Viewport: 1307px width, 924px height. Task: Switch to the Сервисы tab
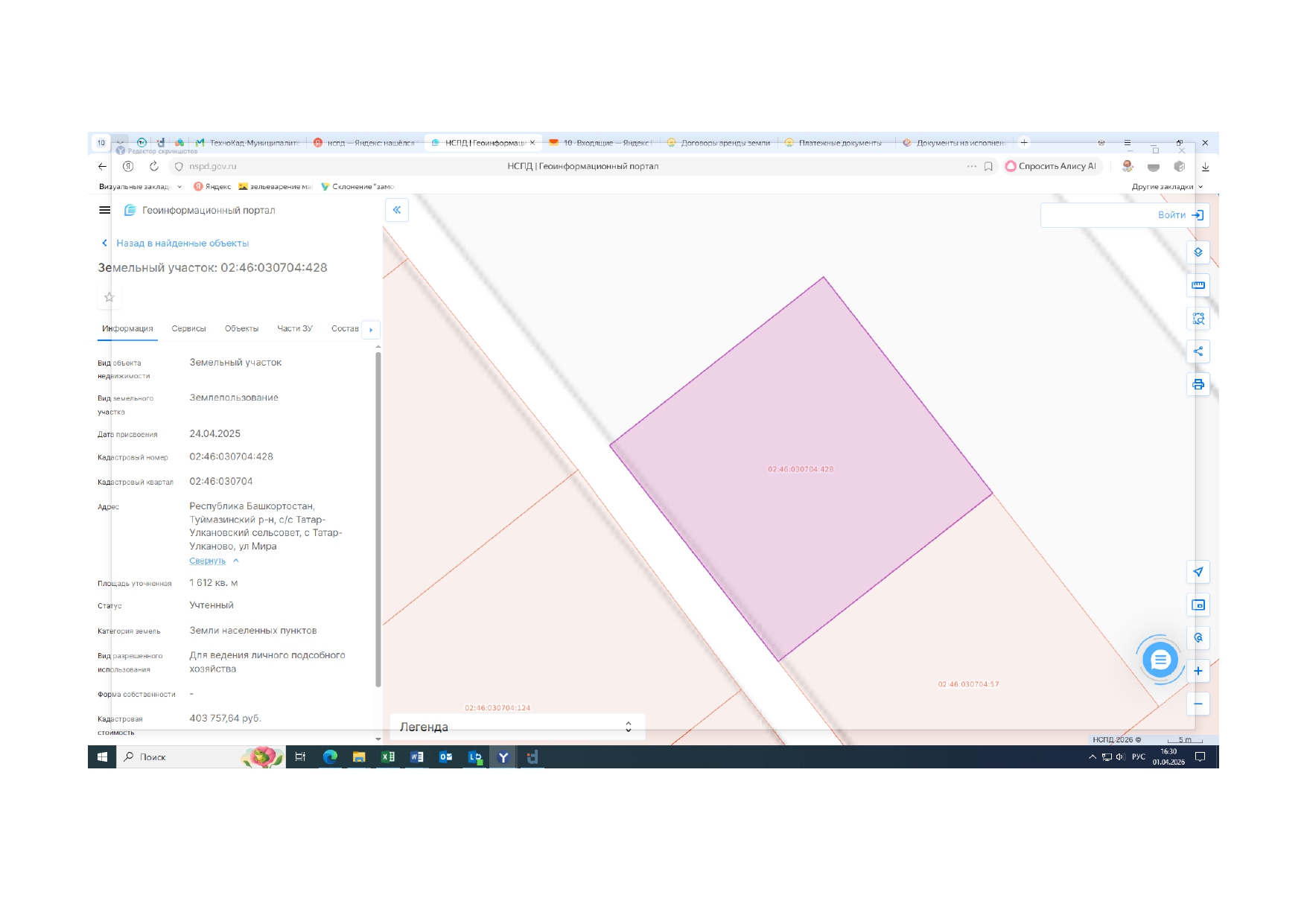pos(188,328)
